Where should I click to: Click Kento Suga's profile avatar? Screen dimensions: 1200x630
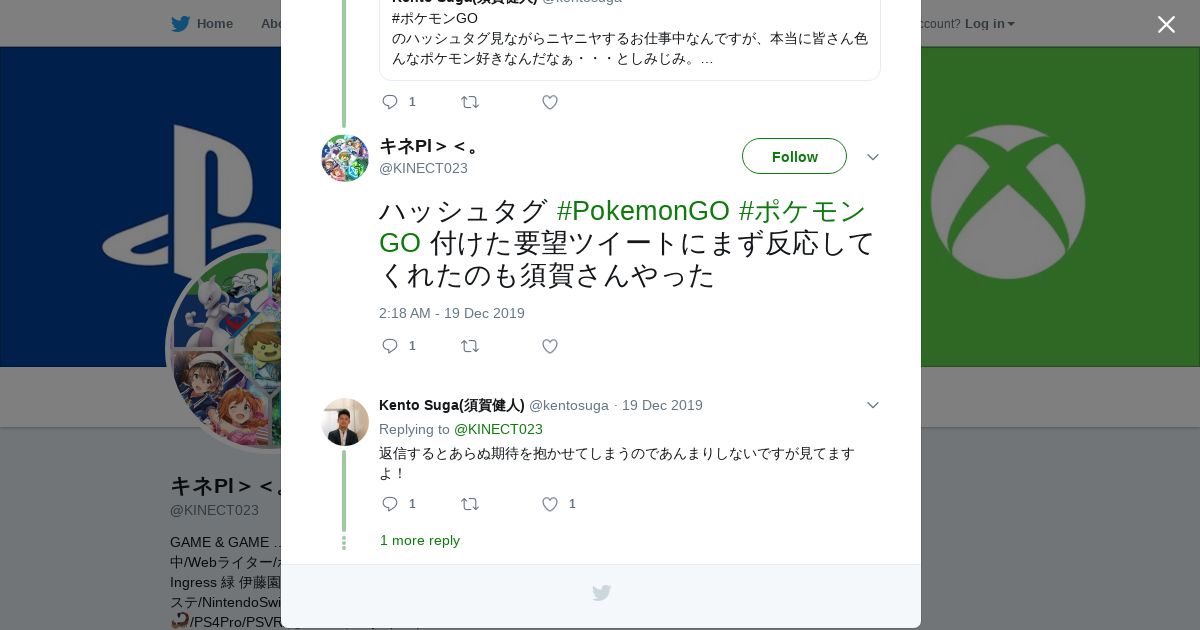[x=345, y=422]
